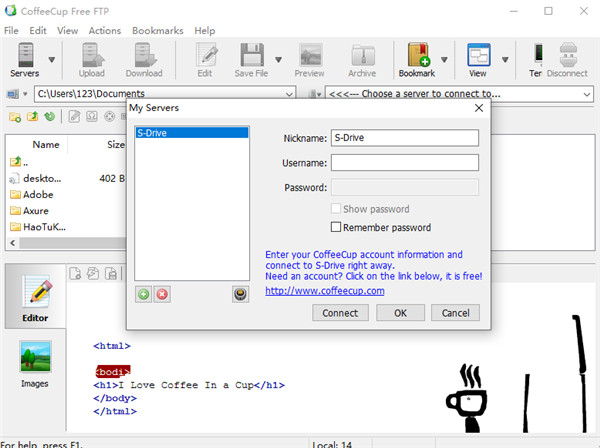This screenshot has width=600, height=448.
Task: Open the http://www.coffeecup.com link
Action: tap(324, 291)
